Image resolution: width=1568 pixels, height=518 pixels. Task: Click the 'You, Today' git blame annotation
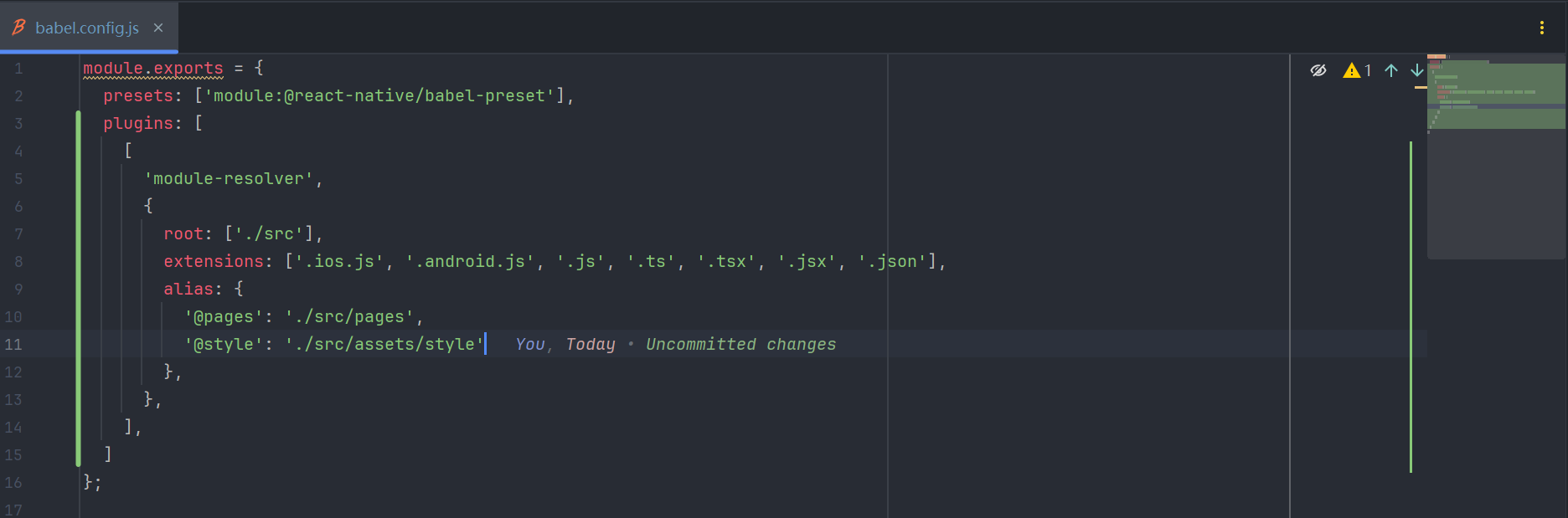pos(565,344)
